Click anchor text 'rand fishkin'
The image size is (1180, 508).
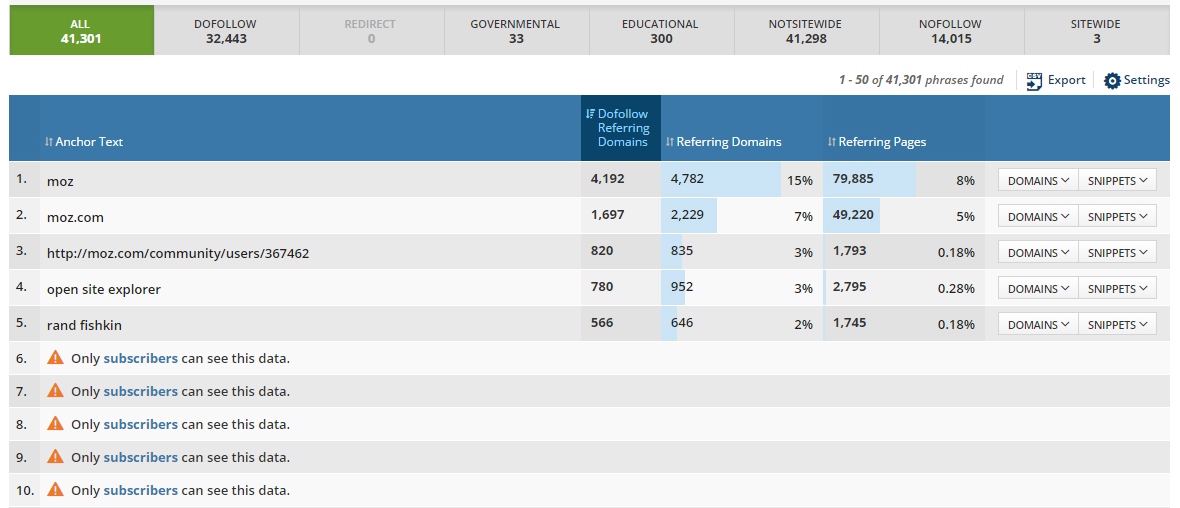pos(84,325)
